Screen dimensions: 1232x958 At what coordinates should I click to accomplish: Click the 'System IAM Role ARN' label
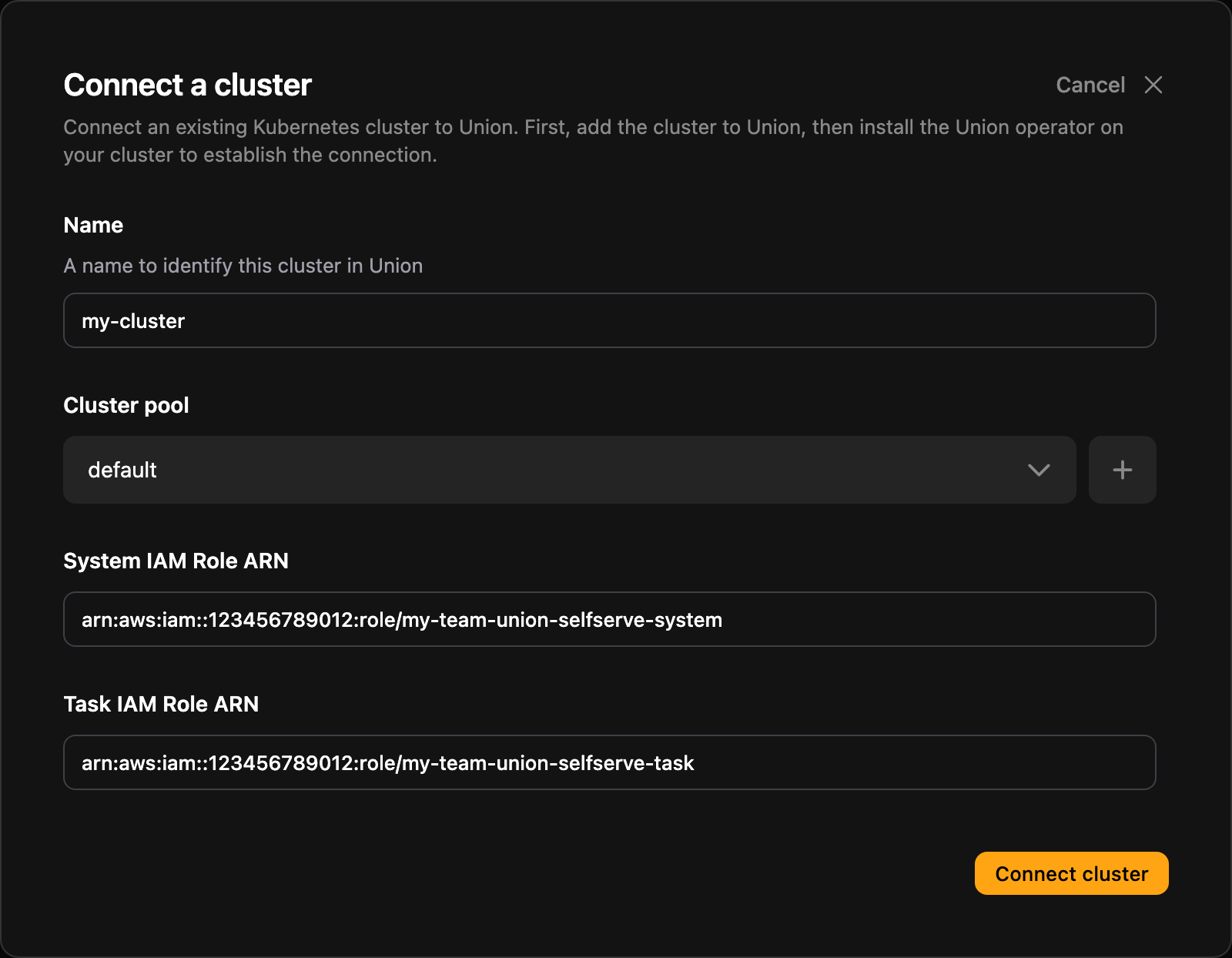coord(176,561)
